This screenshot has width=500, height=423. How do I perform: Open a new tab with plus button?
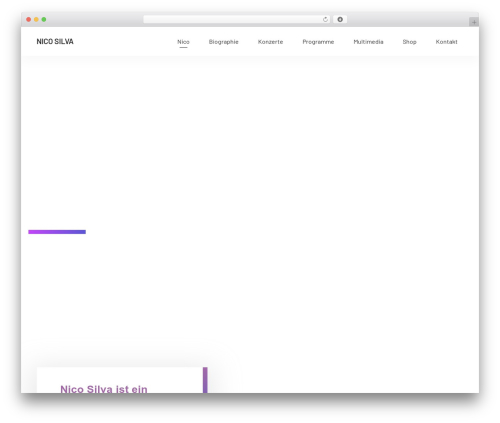pos(474,22)
